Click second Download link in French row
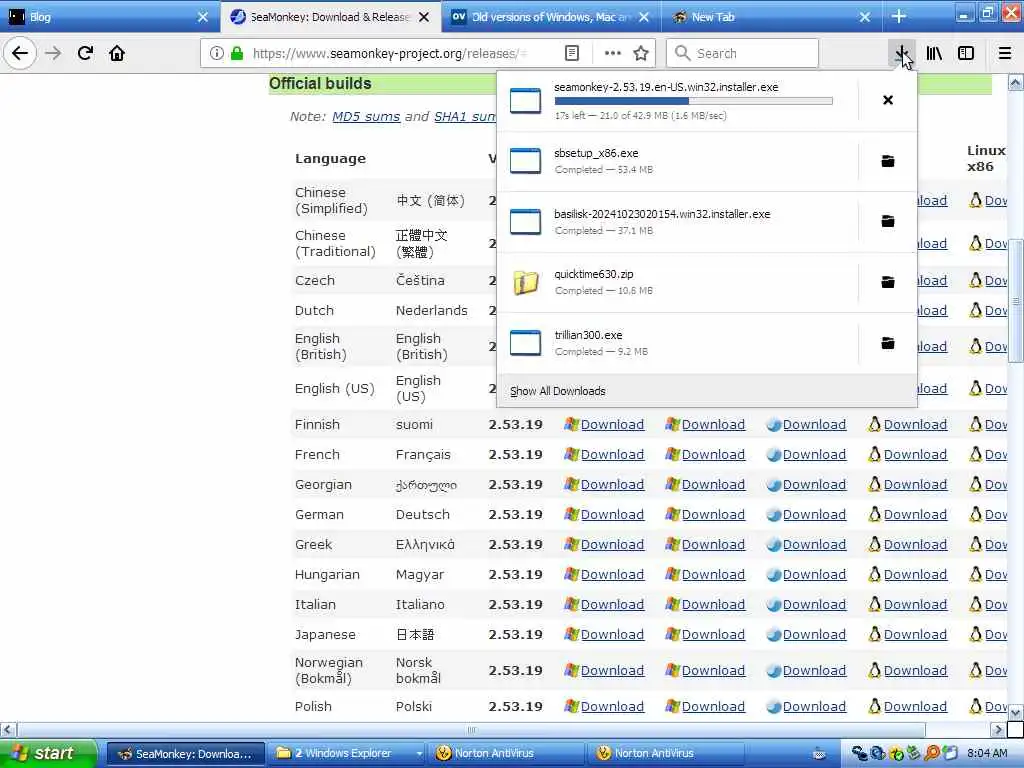This screenshot has width=1024, height=768. 713,455
